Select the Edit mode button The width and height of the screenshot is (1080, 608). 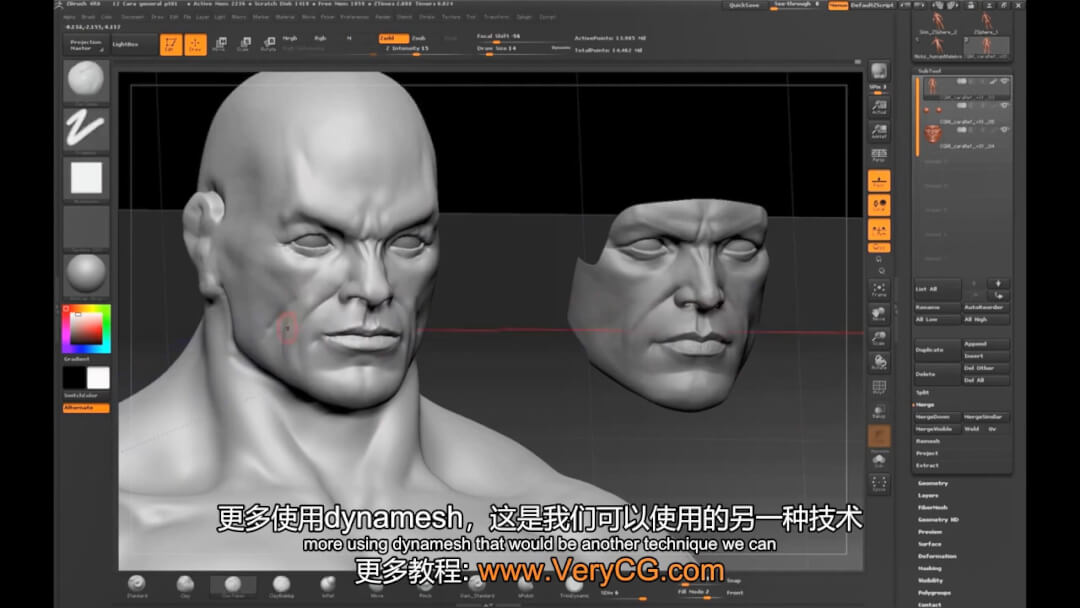pos(171,45)
